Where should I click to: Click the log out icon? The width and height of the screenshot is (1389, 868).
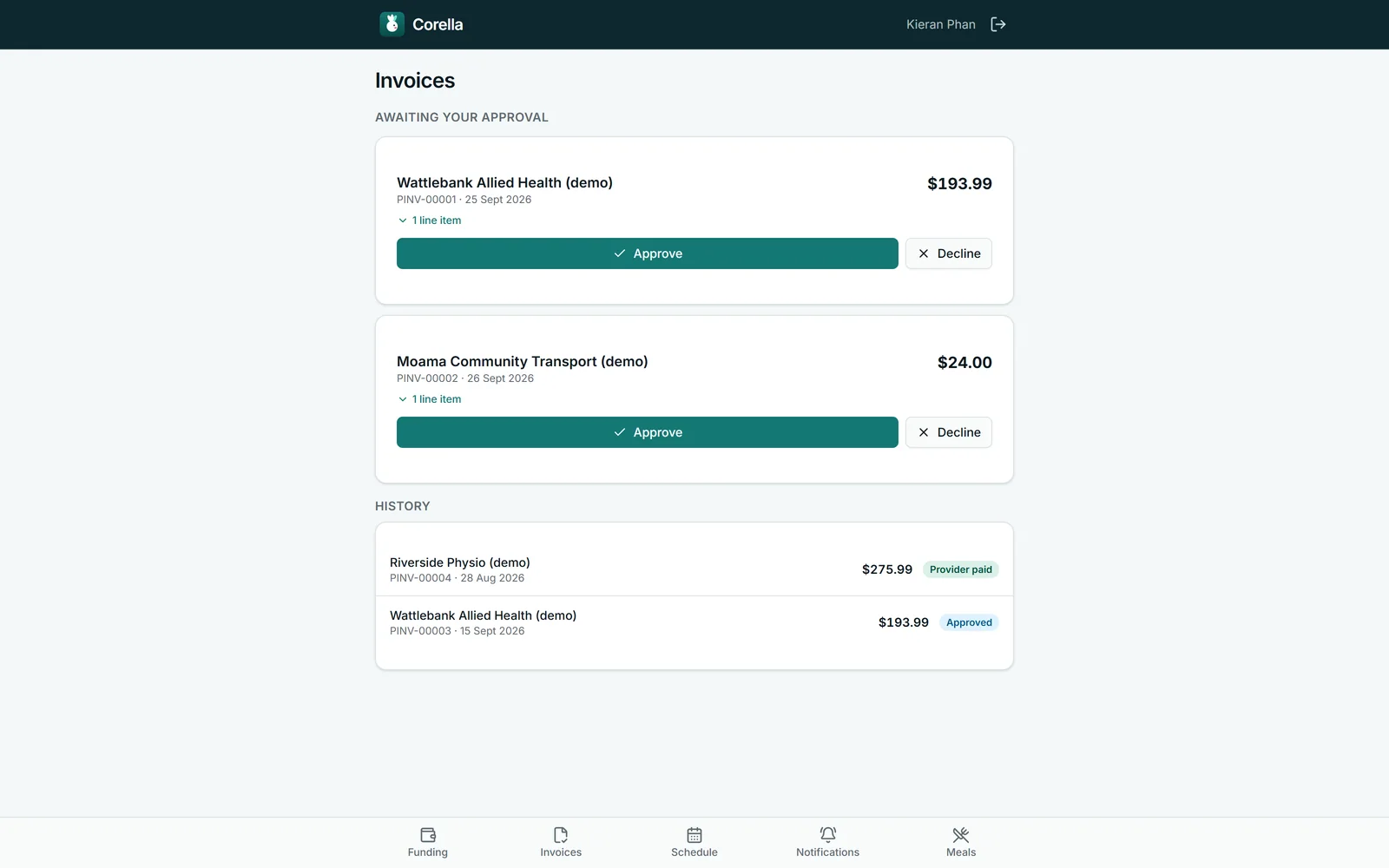click(998, 24)
